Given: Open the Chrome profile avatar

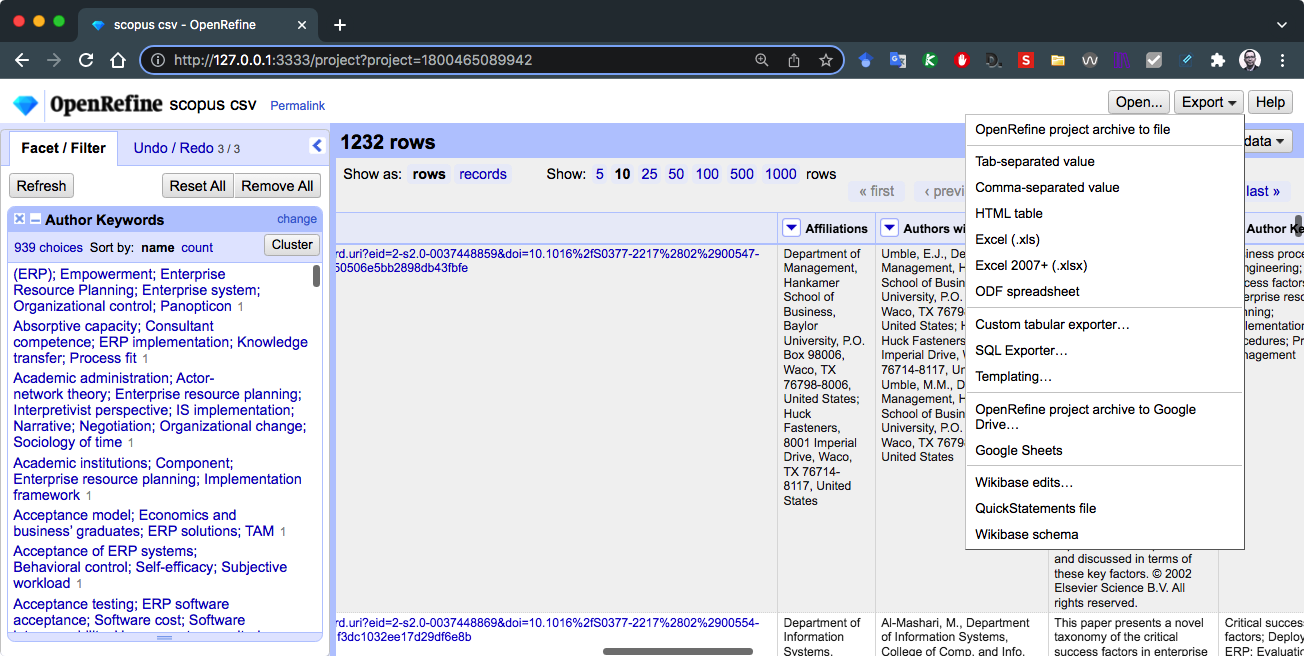Looking at the screenshot, I should point(1250,60).
